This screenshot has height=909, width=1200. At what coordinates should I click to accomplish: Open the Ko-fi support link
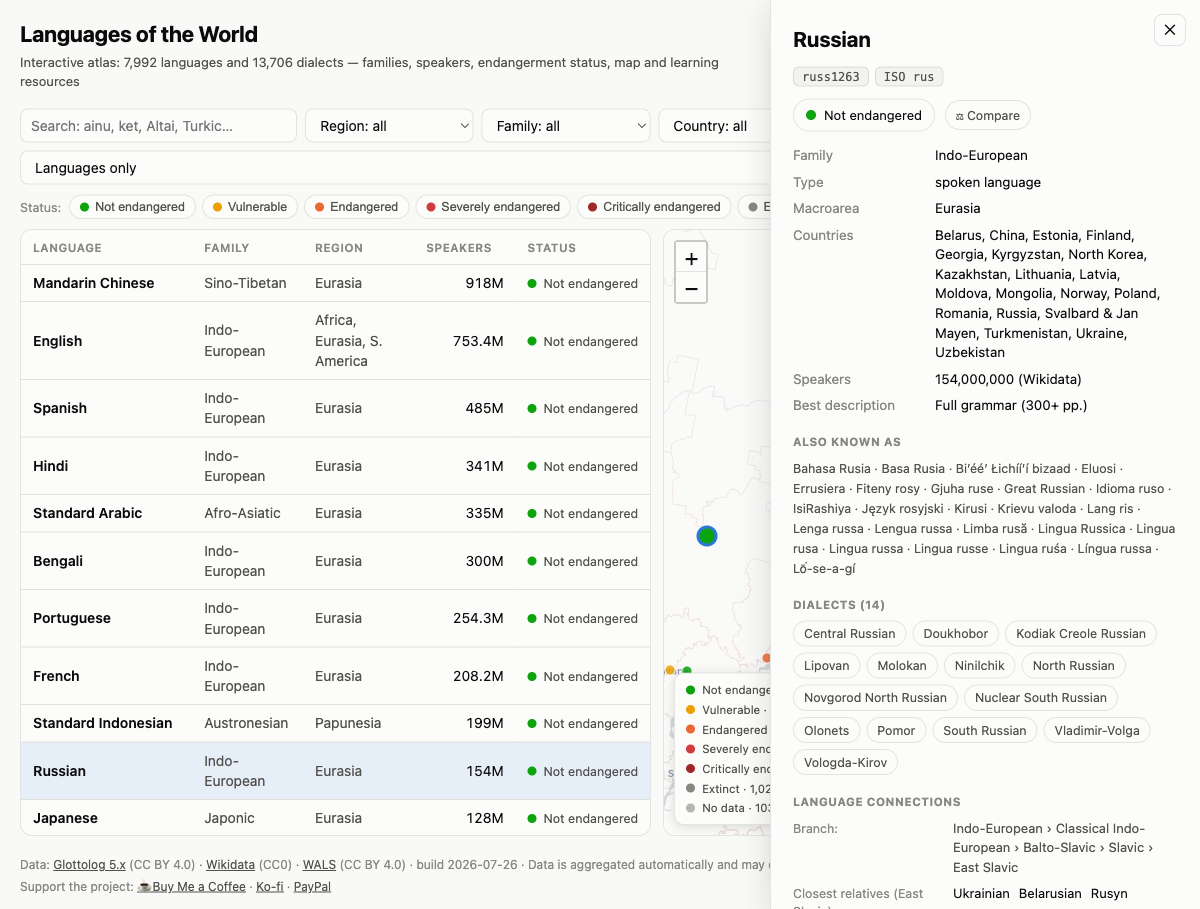pyautogui.click(x=270, y=887)
